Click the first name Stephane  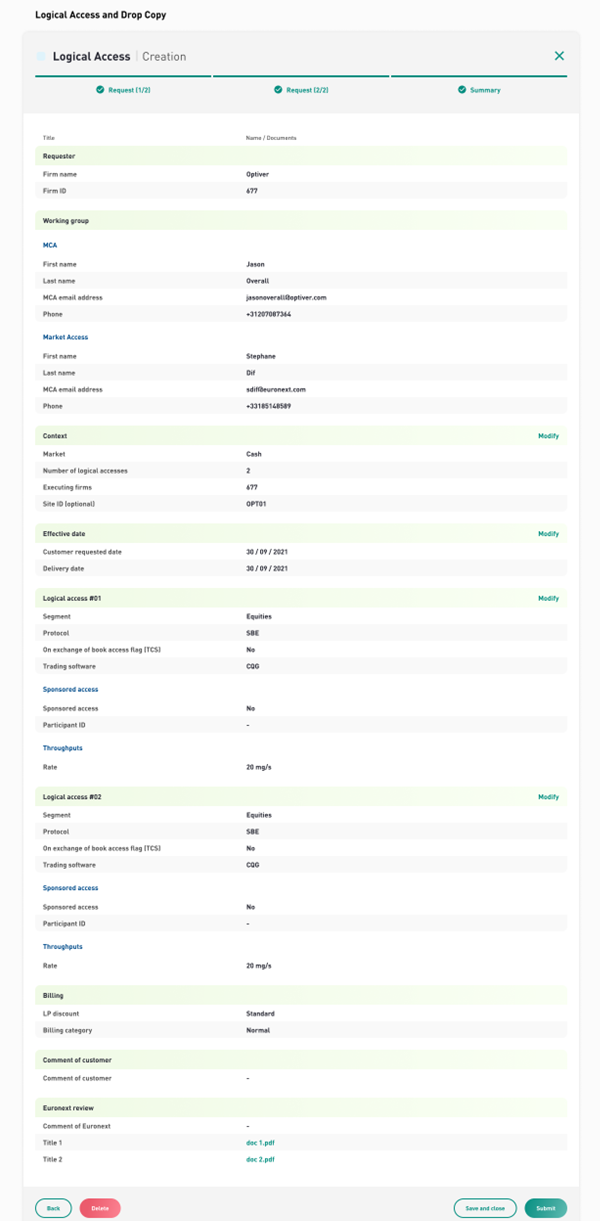261,356
